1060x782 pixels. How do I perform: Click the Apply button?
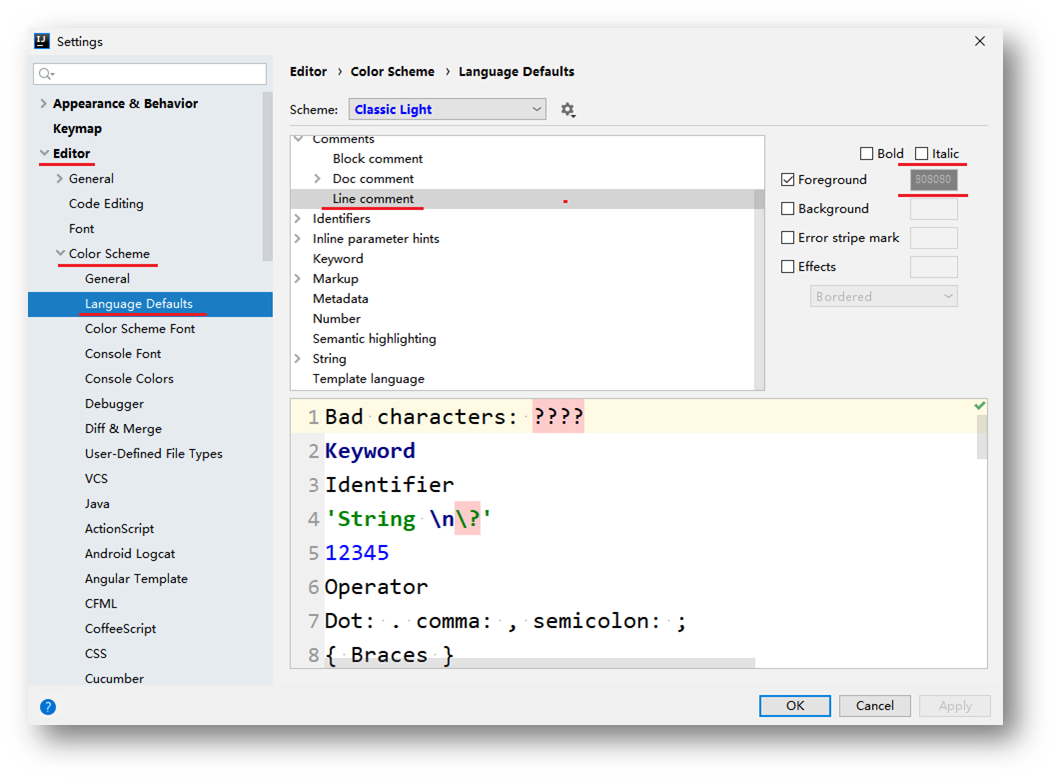point(955,706)
